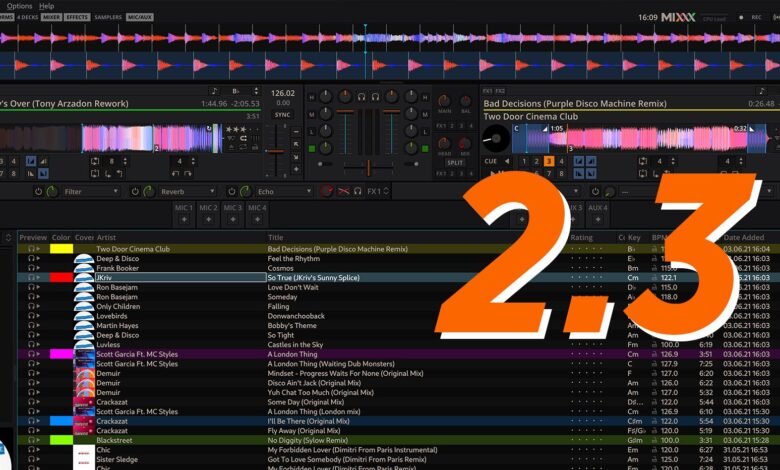Open Filter effect dropdown

coord(91,191)
